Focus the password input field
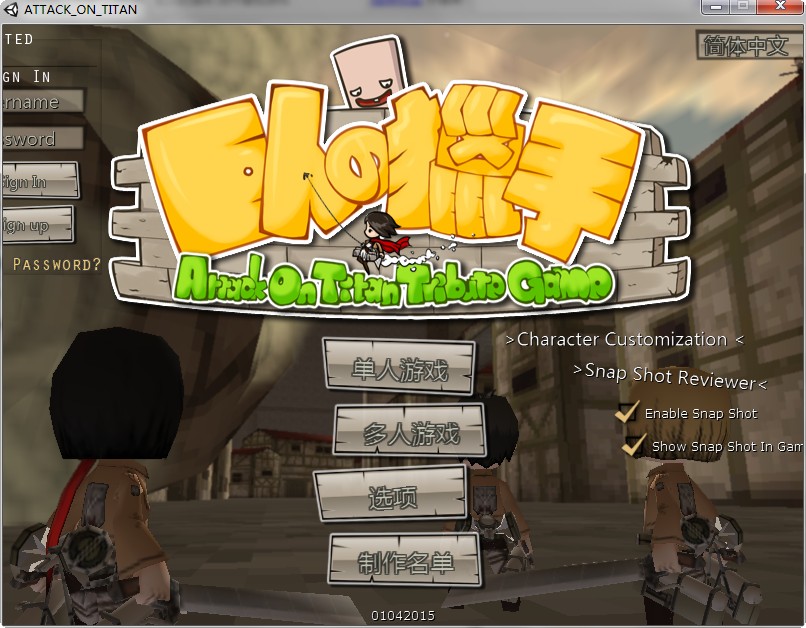The height and width of the screenshot is (628, 806). (42, 139)
